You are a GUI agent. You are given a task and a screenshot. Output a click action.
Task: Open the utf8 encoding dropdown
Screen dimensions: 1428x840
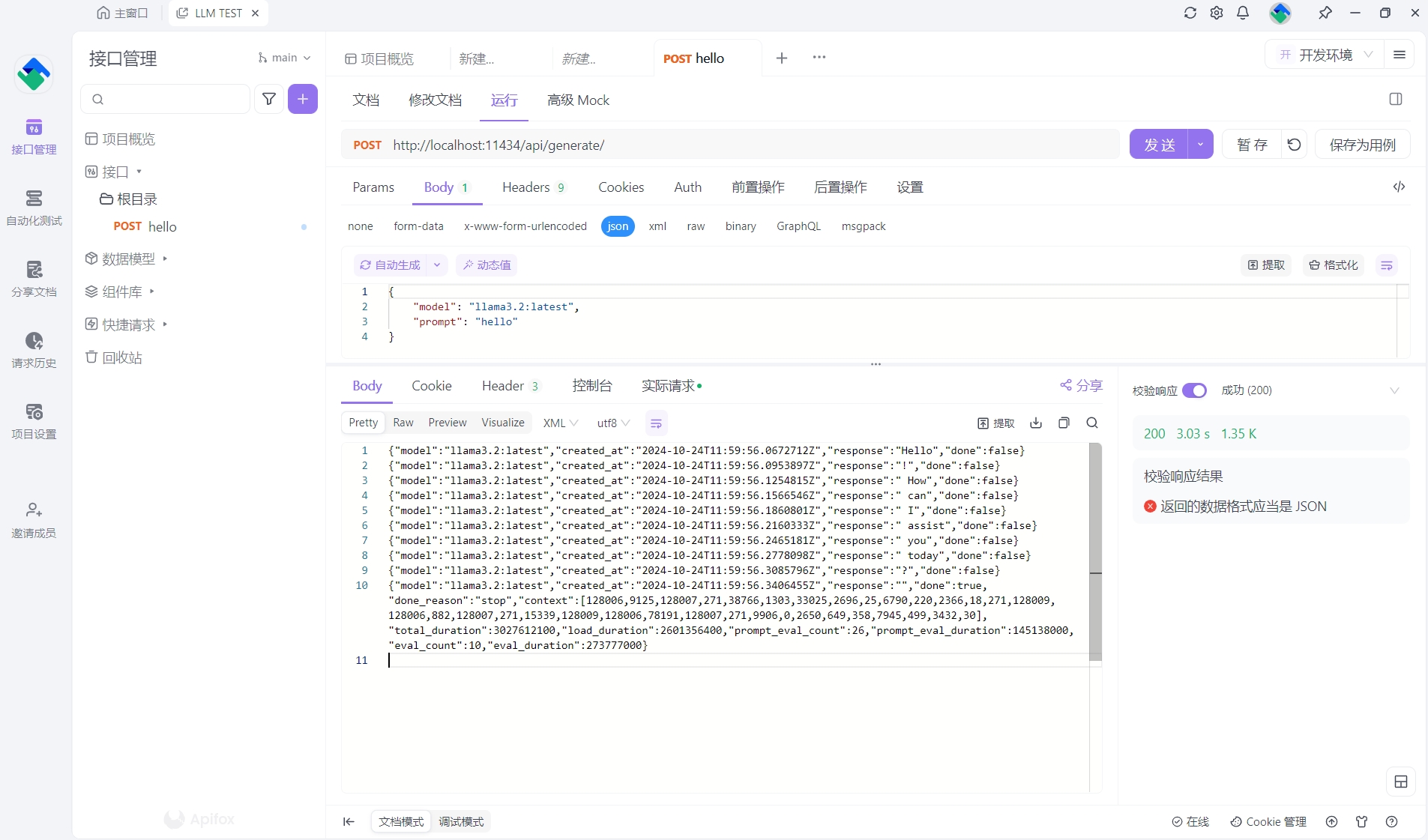[613, 423]
